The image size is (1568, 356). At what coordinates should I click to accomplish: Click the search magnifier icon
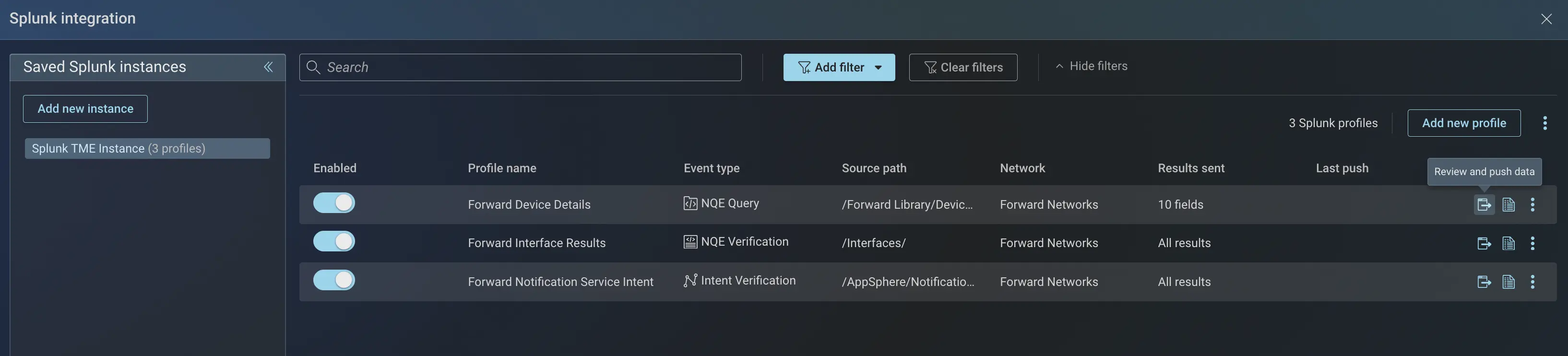313,67
